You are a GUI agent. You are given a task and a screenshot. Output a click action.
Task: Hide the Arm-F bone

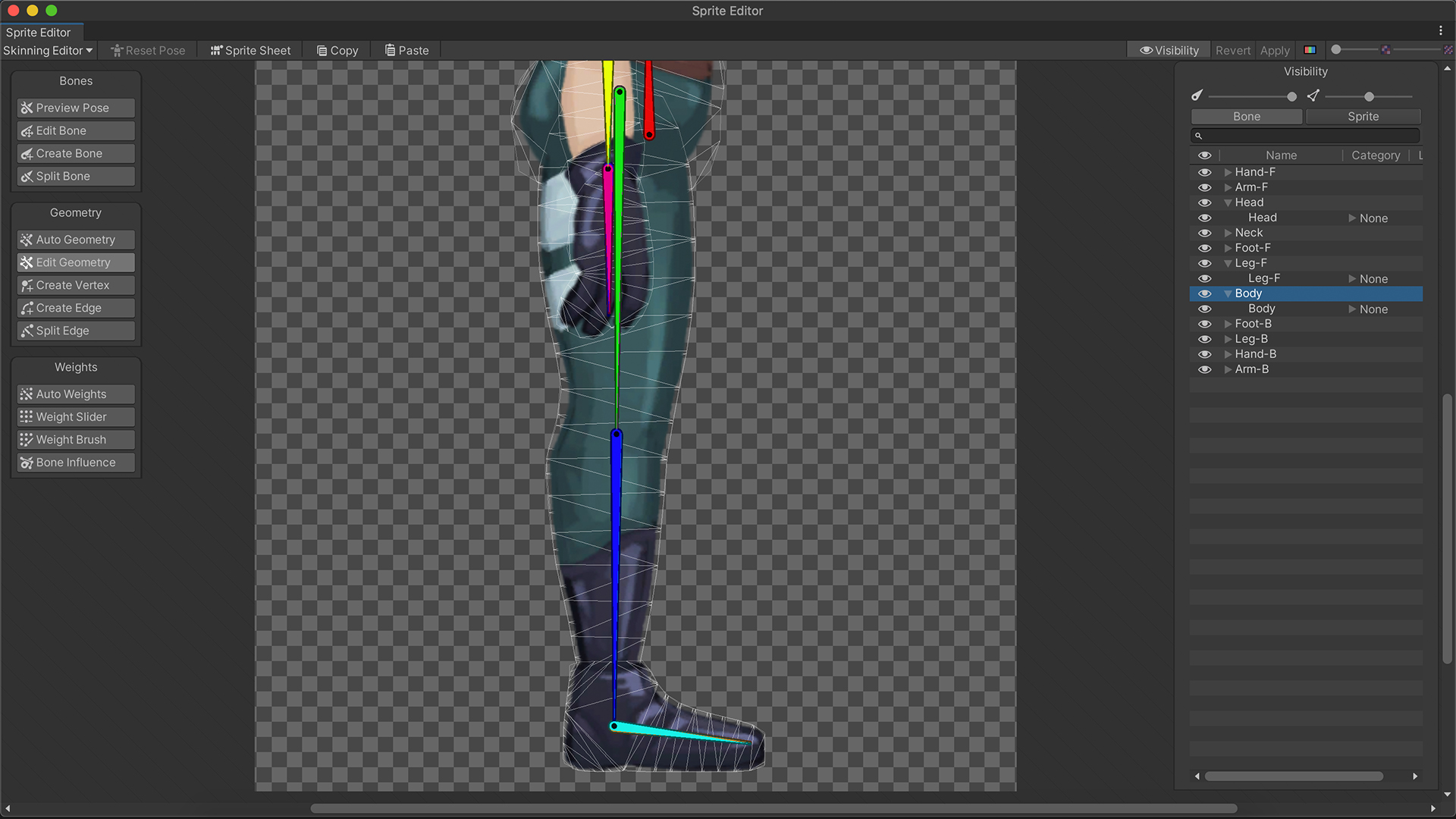[1204, 187]
